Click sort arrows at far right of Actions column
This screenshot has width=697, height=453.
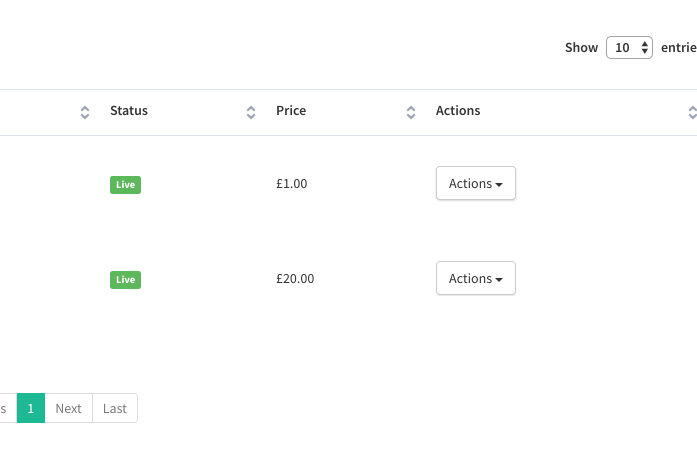(692, 112)
